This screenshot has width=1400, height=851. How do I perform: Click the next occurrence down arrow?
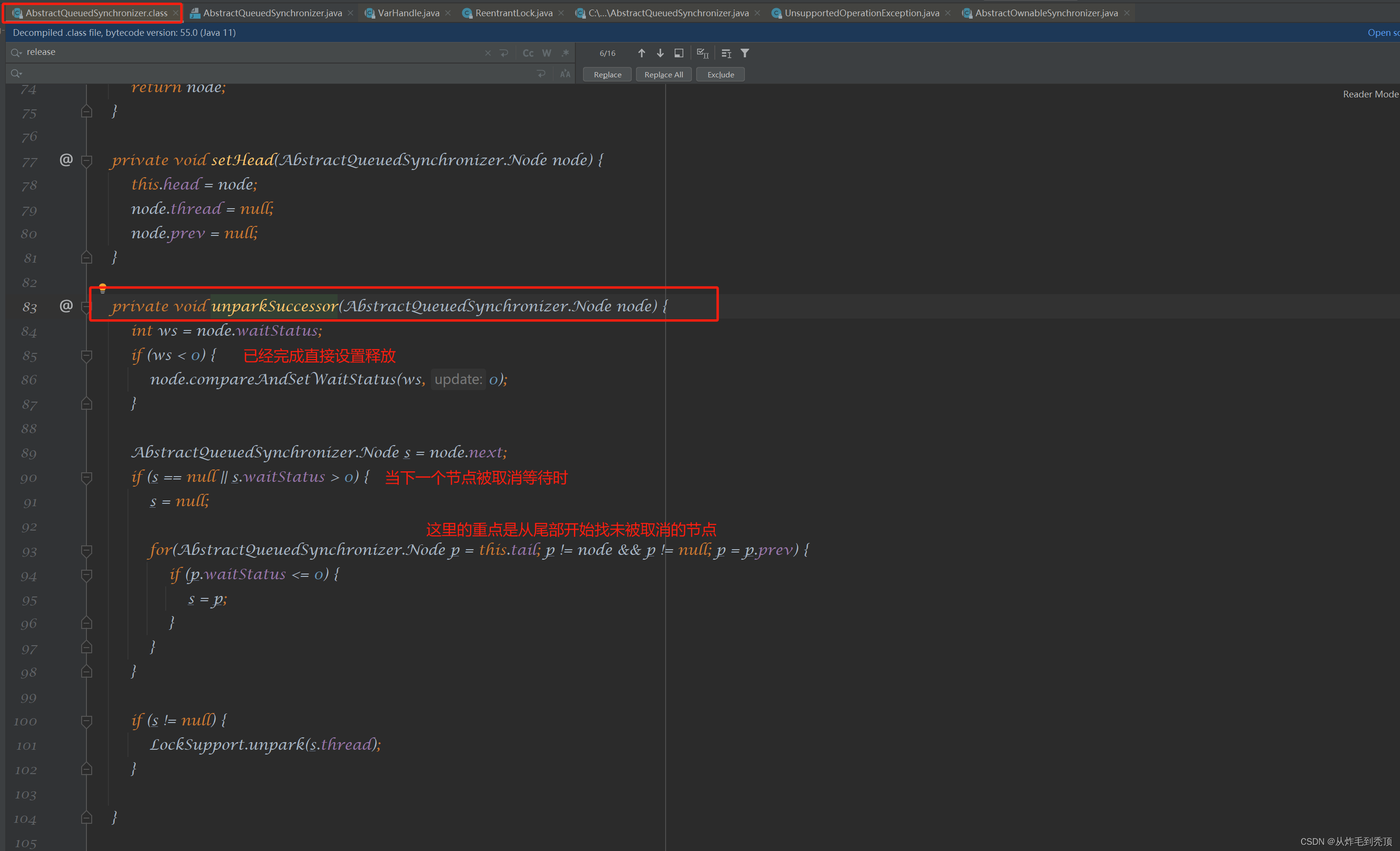click(x=660, y=53)
